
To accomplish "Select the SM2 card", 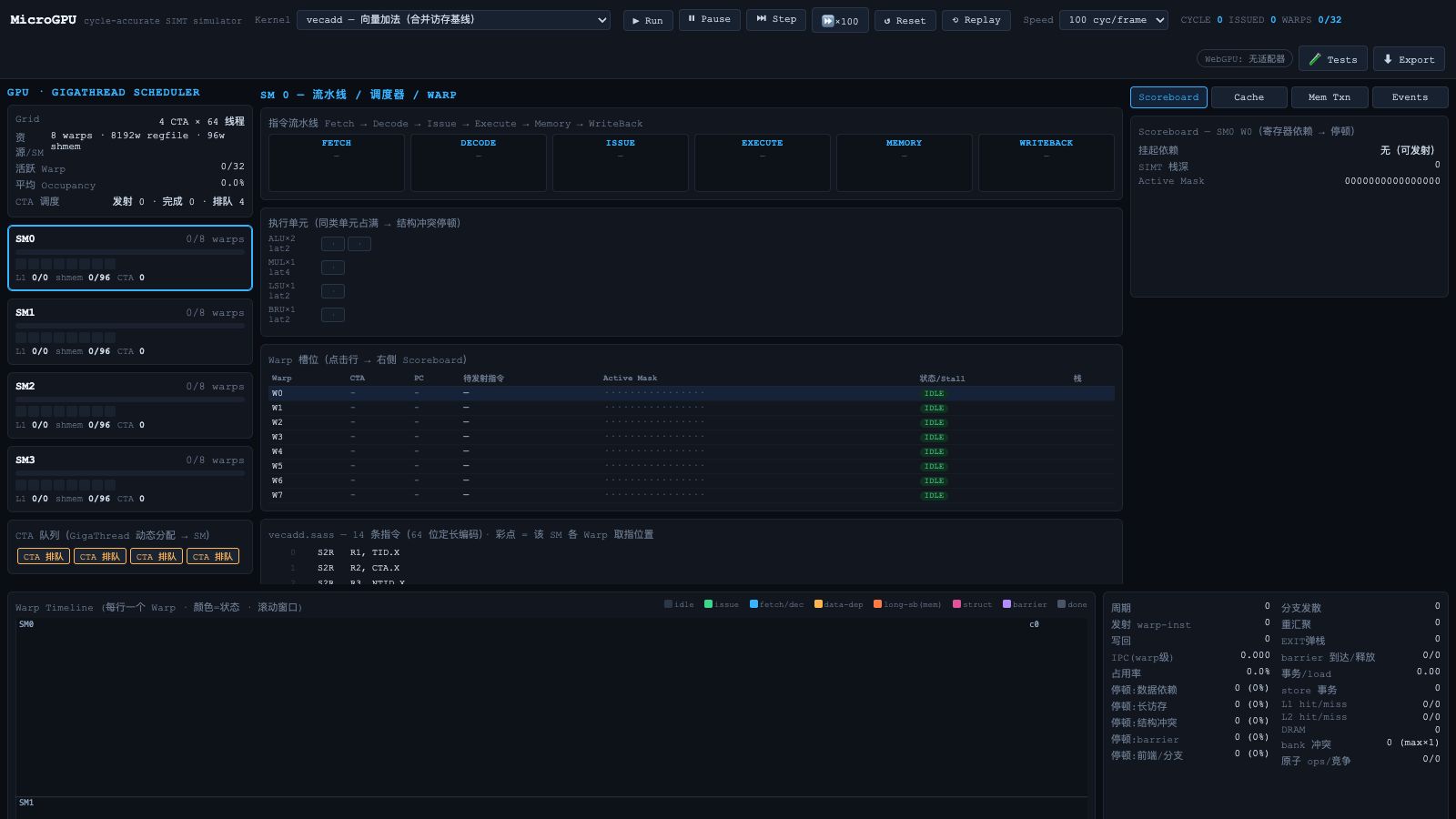I will pyautogui.click(x=130, y=405).
